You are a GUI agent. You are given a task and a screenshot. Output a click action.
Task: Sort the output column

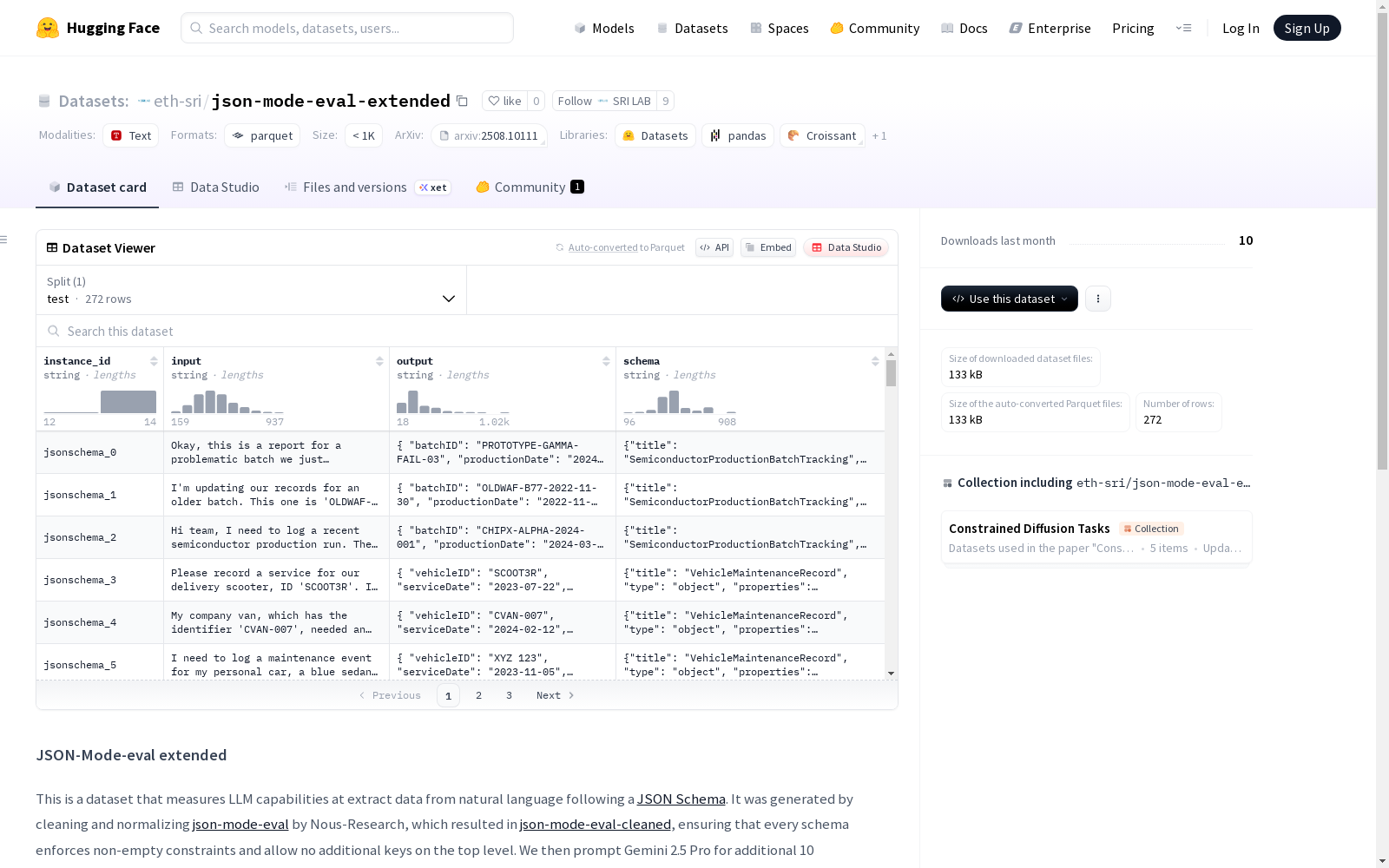[606, 361]
